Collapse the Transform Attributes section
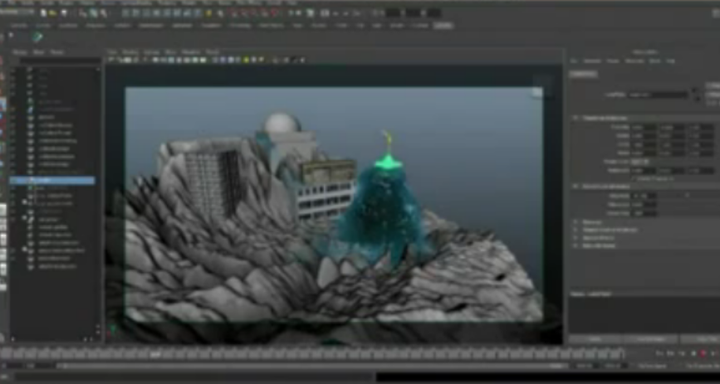The width and height of the screenshot is (720, 384). click(576, 118)
